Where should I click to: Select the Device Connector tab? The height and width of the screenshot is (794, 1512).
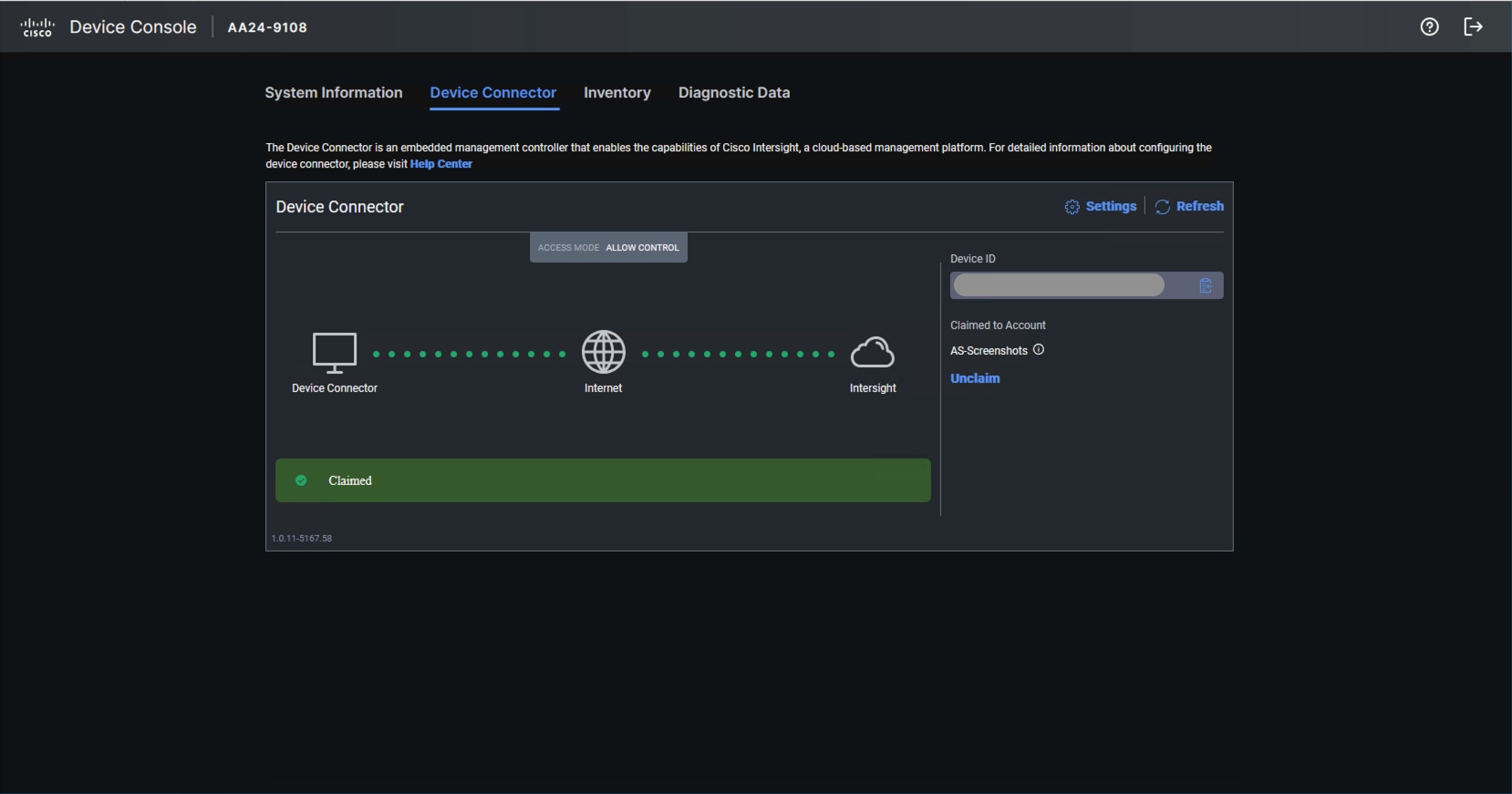coord(493,93)
